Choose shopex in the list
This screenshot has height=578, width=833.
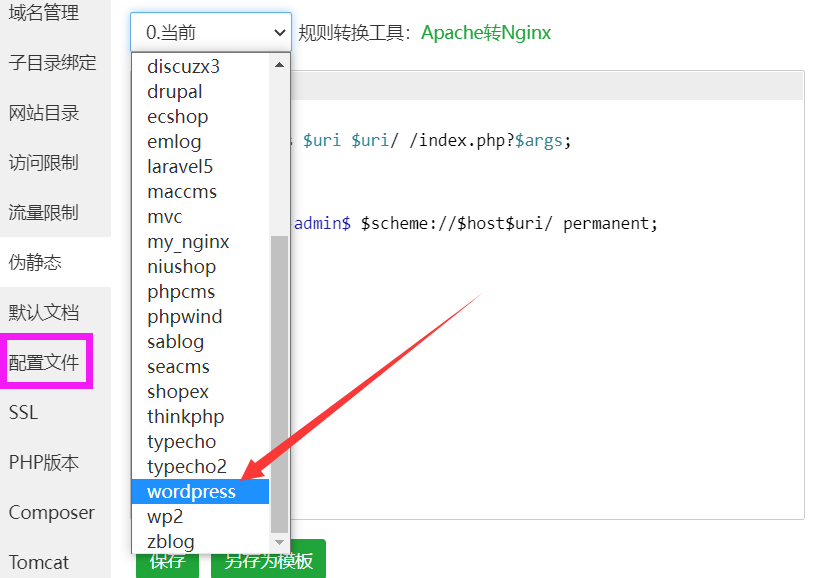pyautogui.click(x=201, y=391)
